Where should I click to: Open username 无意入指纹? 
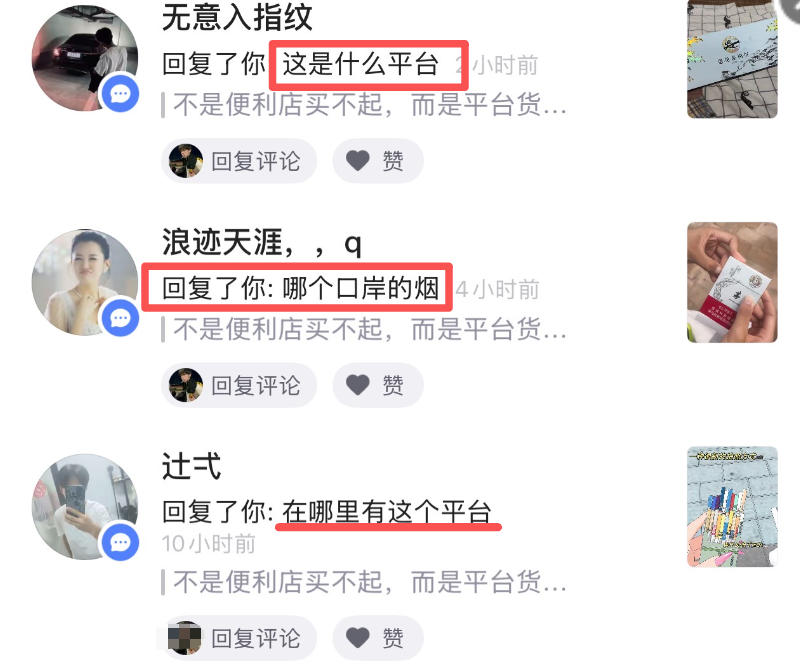237,17
